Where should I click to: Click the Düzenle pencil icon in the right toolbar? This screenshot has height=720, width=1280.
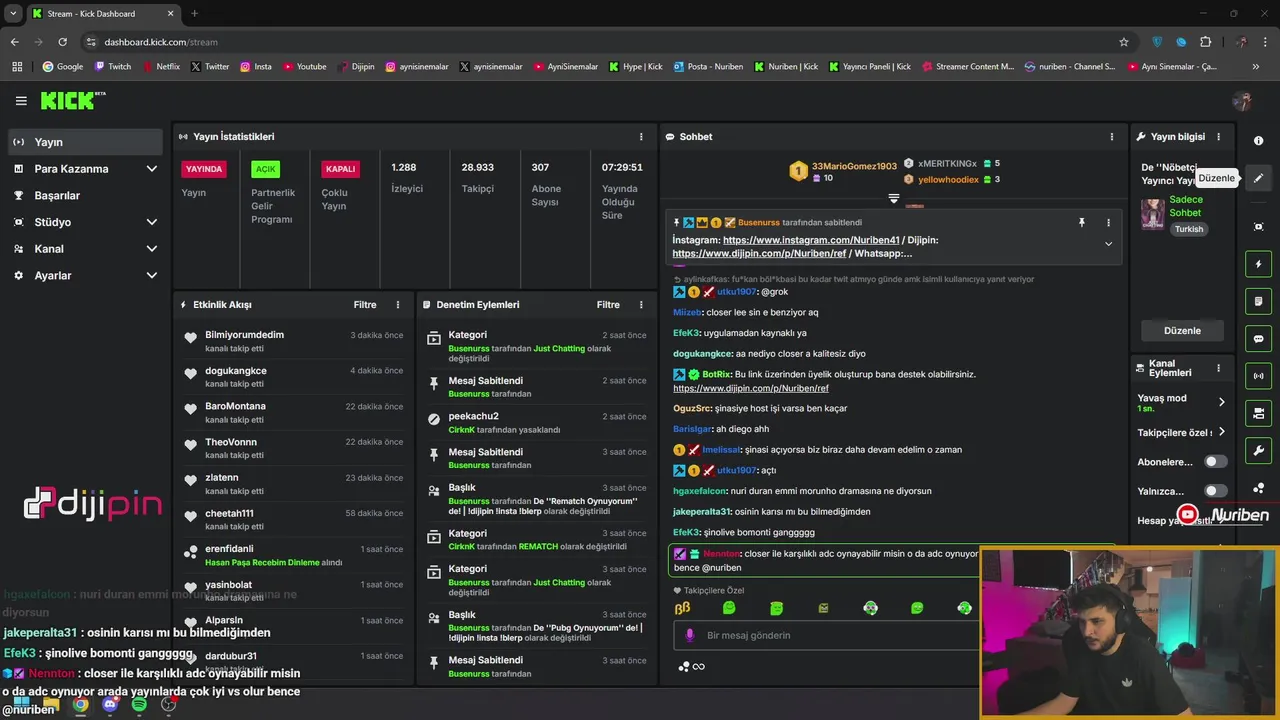click(1258, 178)
